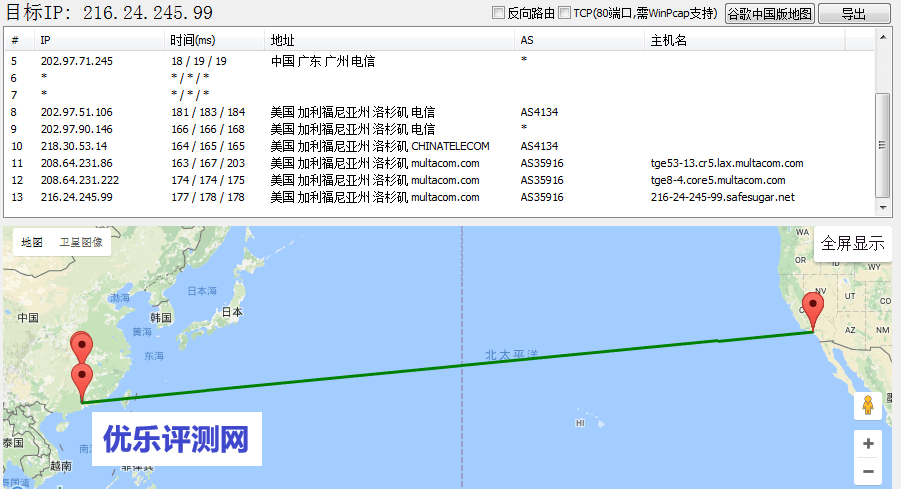Zoom out with the map minus button
Screen dimensions: 901x489
point(868,472)
